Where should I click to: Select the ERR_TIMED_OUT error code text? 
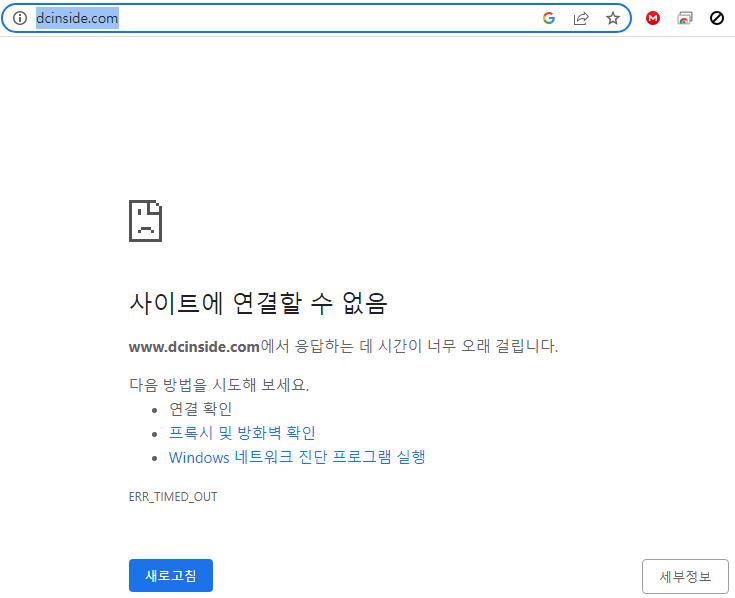173,497
